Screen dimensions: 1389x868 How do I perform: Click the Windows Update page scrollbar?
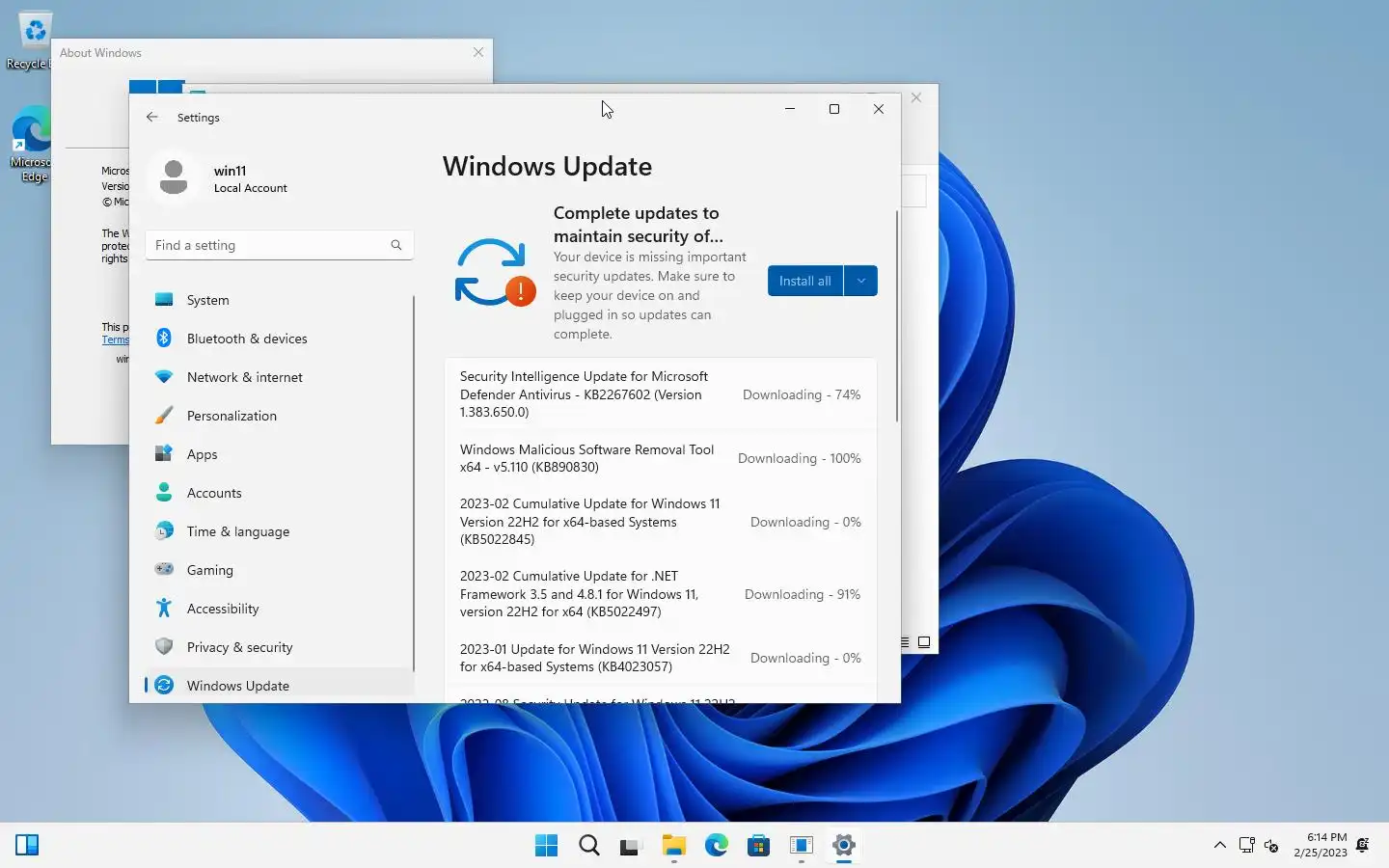tap(897, 316)
